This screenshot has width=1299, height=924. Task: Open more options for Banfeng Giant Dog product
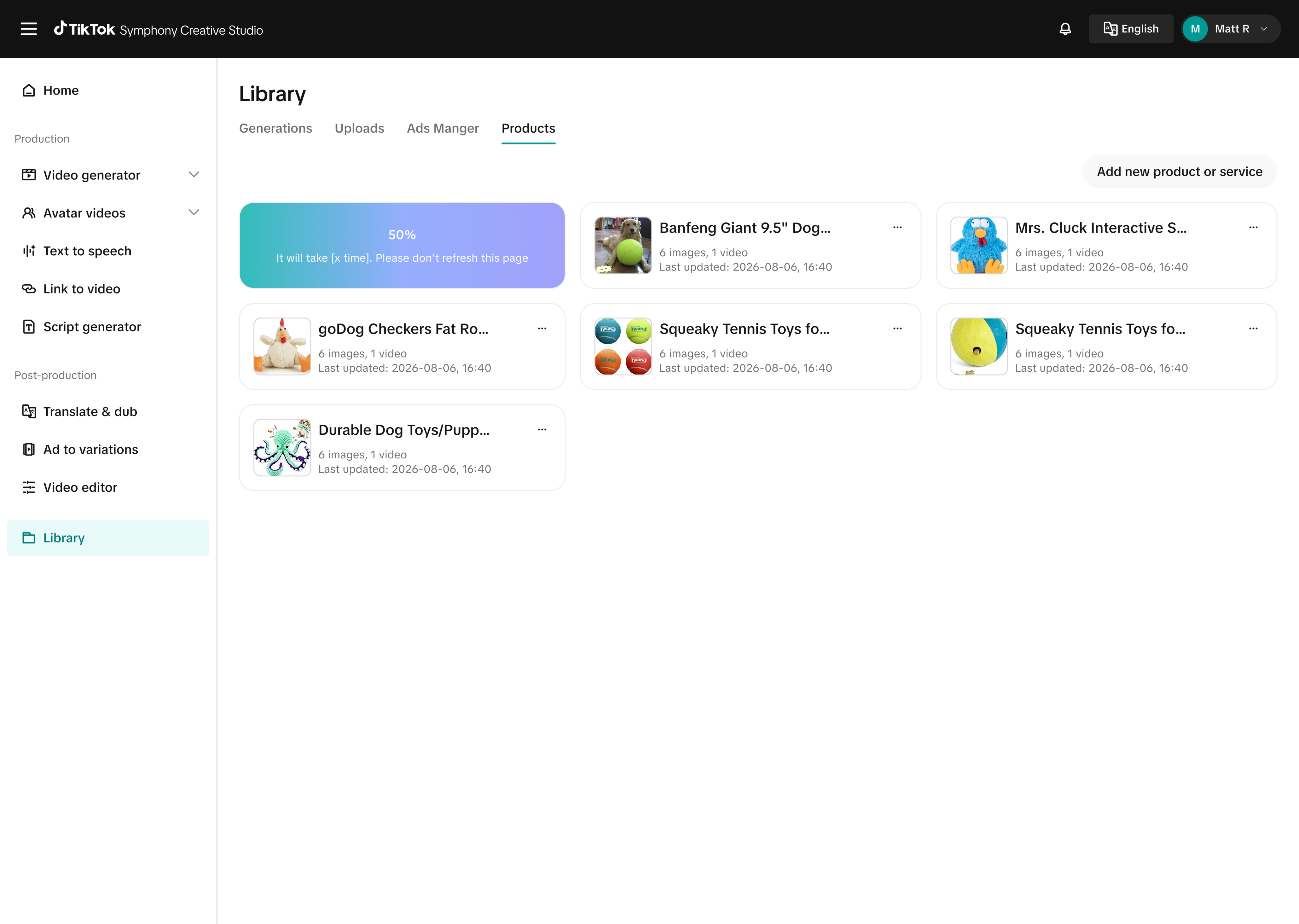[898, 227]
